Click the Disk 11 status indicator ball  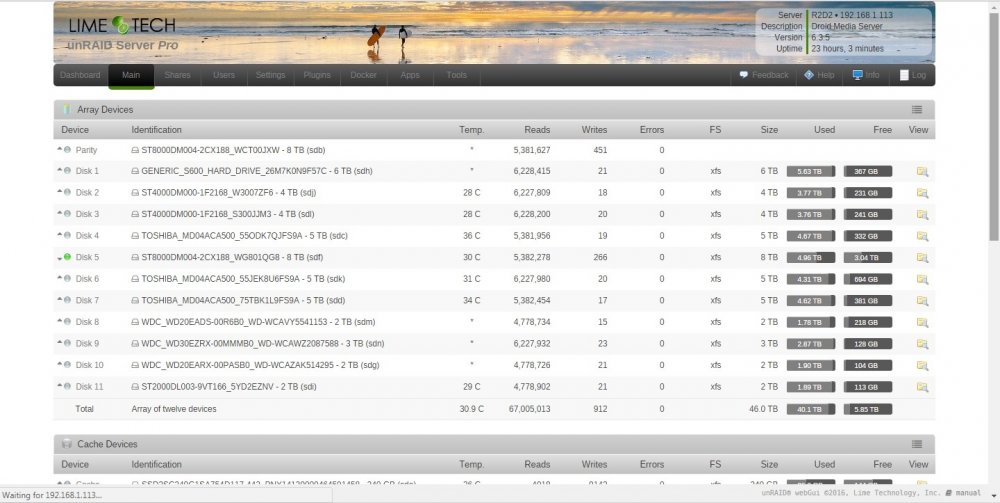[x=68, y=386]
